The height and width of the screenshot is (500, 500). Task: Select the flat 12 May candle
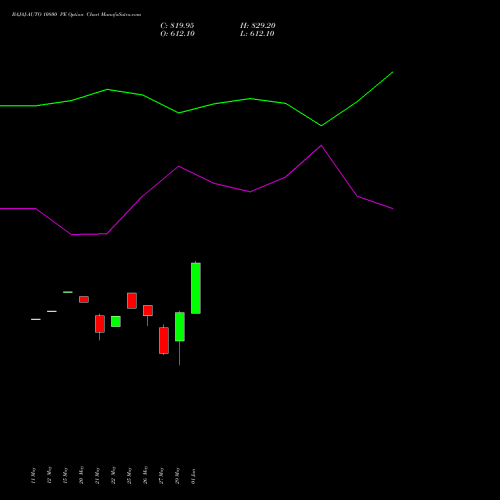coord(52,311)
